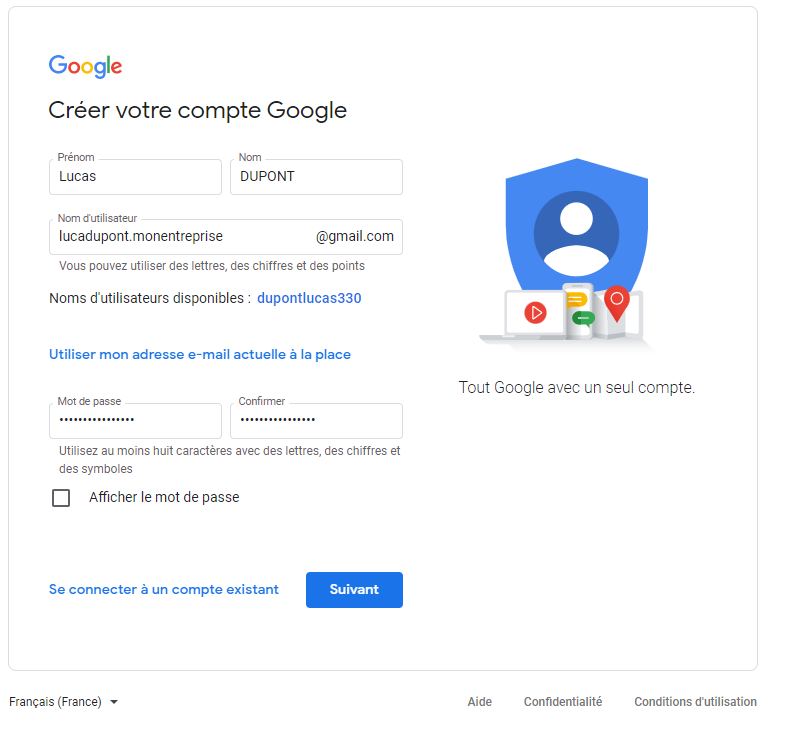Focus the Confirmer password field

tap(316, 421)
